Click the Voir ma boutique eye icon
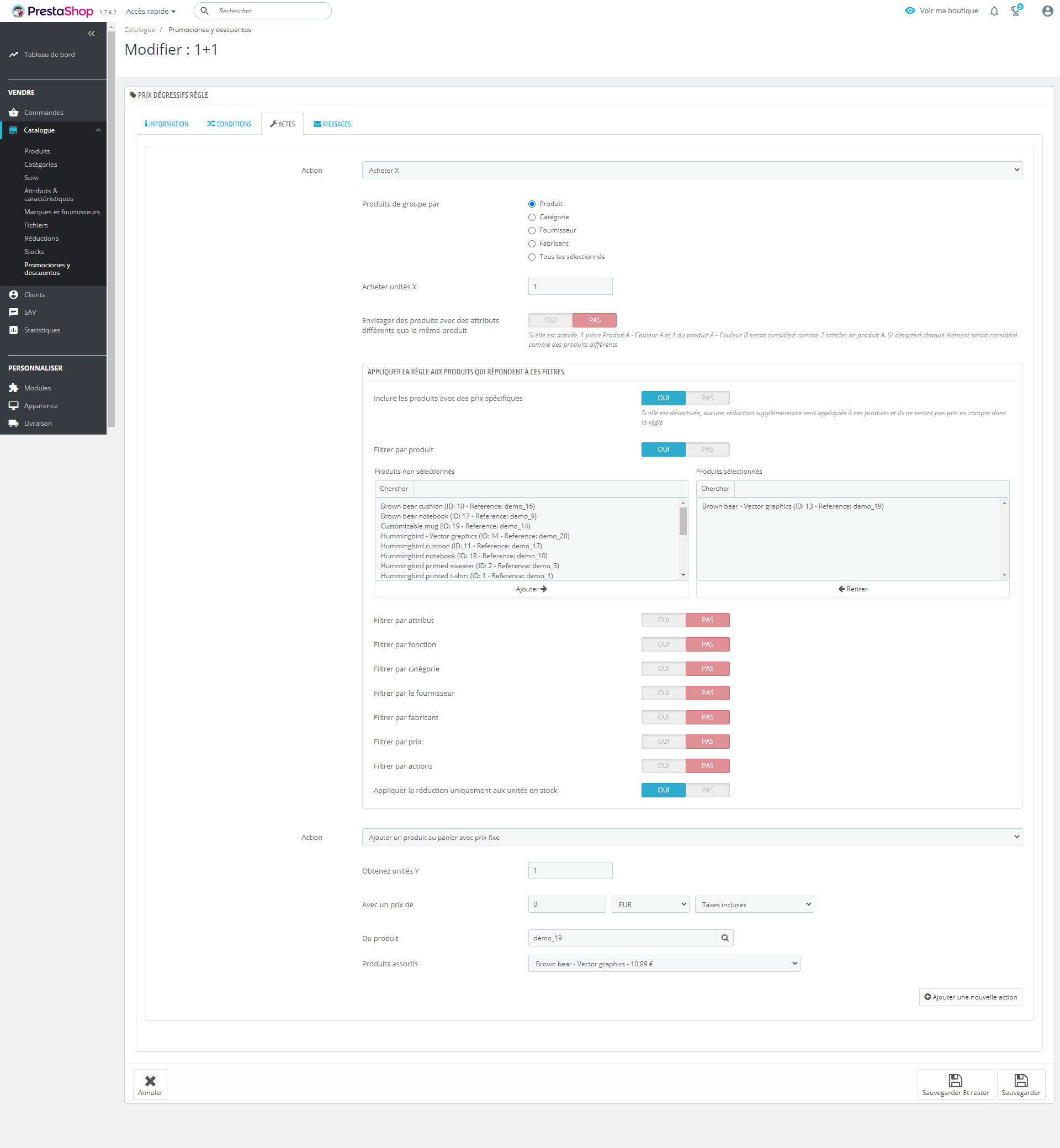This screenshot has width=1060, height=1148. [909, 11]
